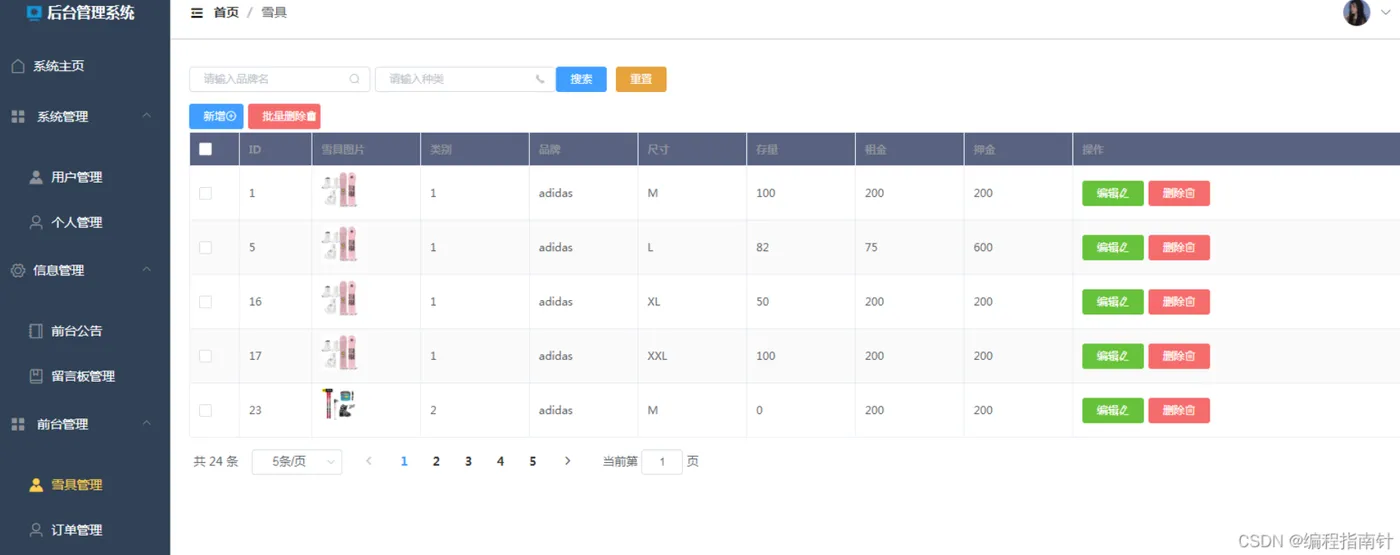Image resolution: width=1400 pixels, height=555 pixels.
Task: Open ski gear thumbnail of ID 1
Action: [340, 191]
